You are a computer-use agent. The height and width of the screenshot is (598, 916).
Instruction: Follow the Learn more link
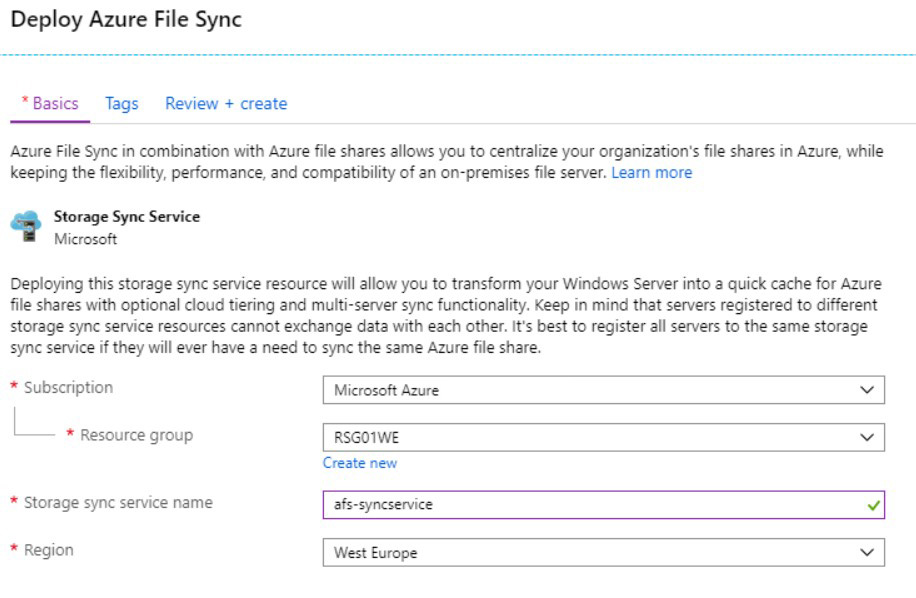tap(651, 173)
